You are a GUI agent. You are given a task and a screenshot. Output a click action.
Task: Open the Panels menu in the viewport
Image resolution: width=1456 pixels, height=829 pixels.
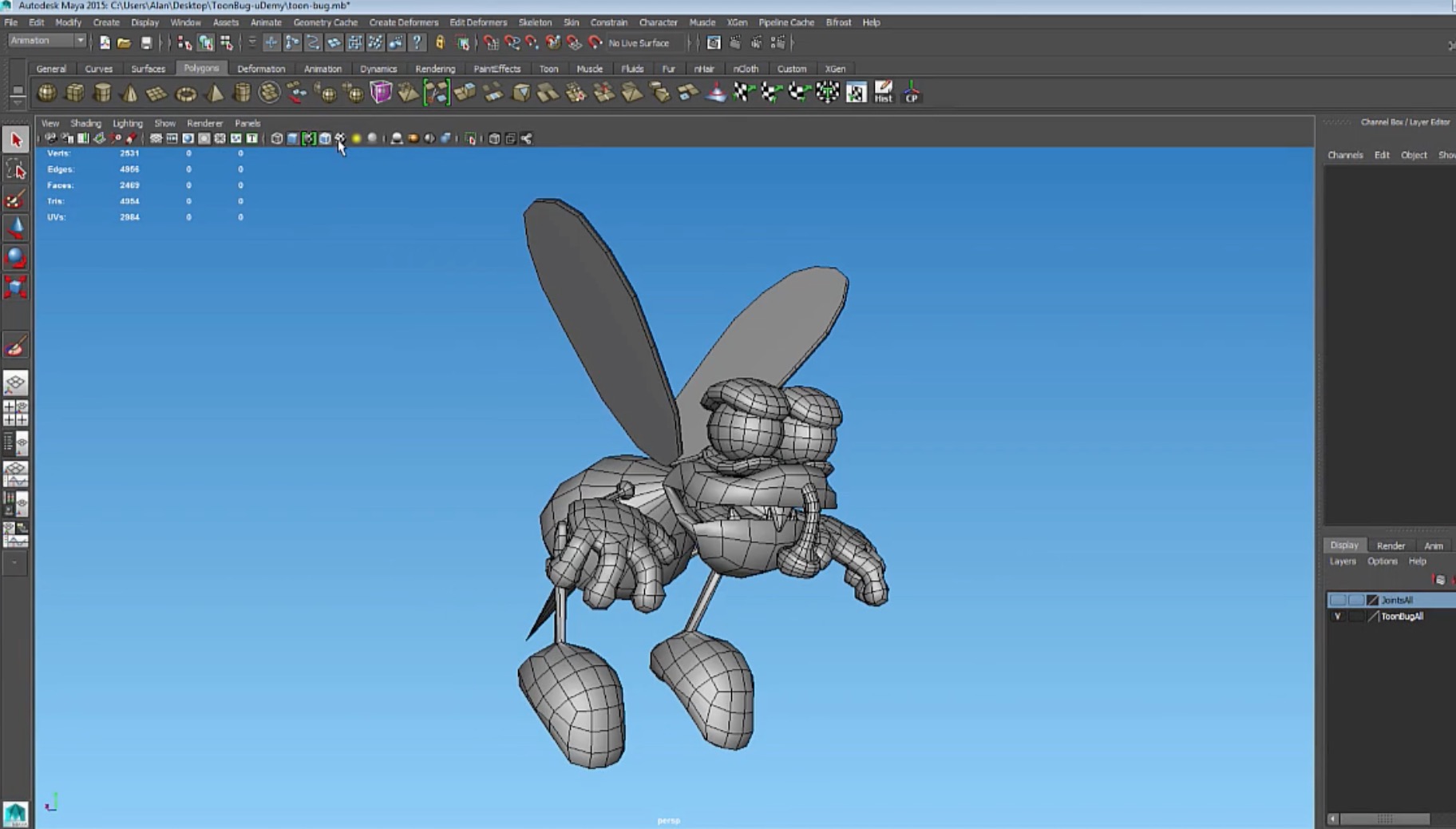(x=247, y=123)
